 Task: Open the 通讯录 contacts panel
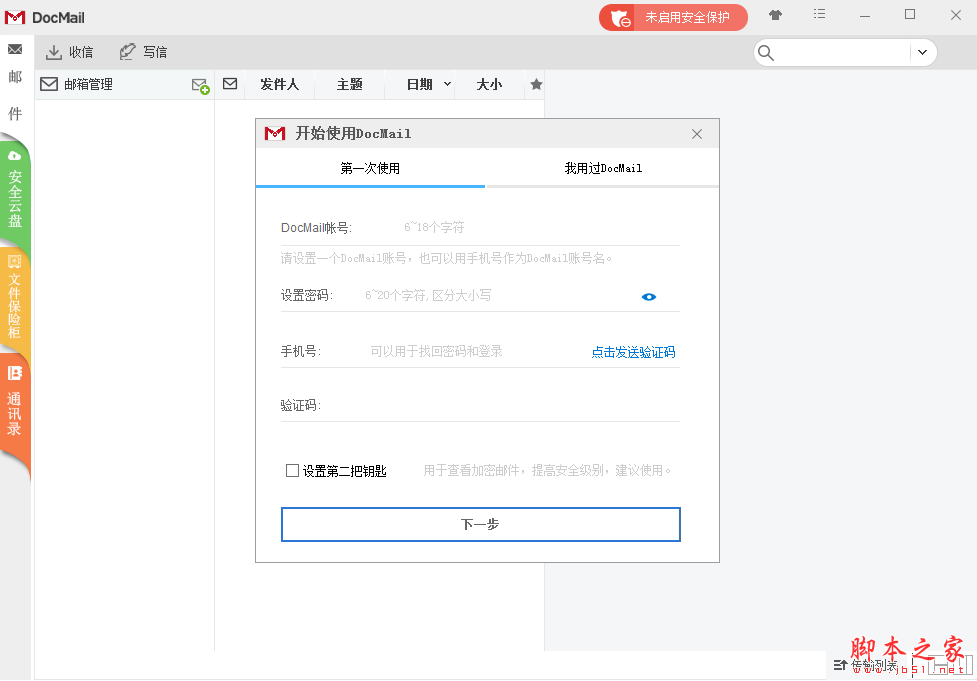[x=15, y=405]
